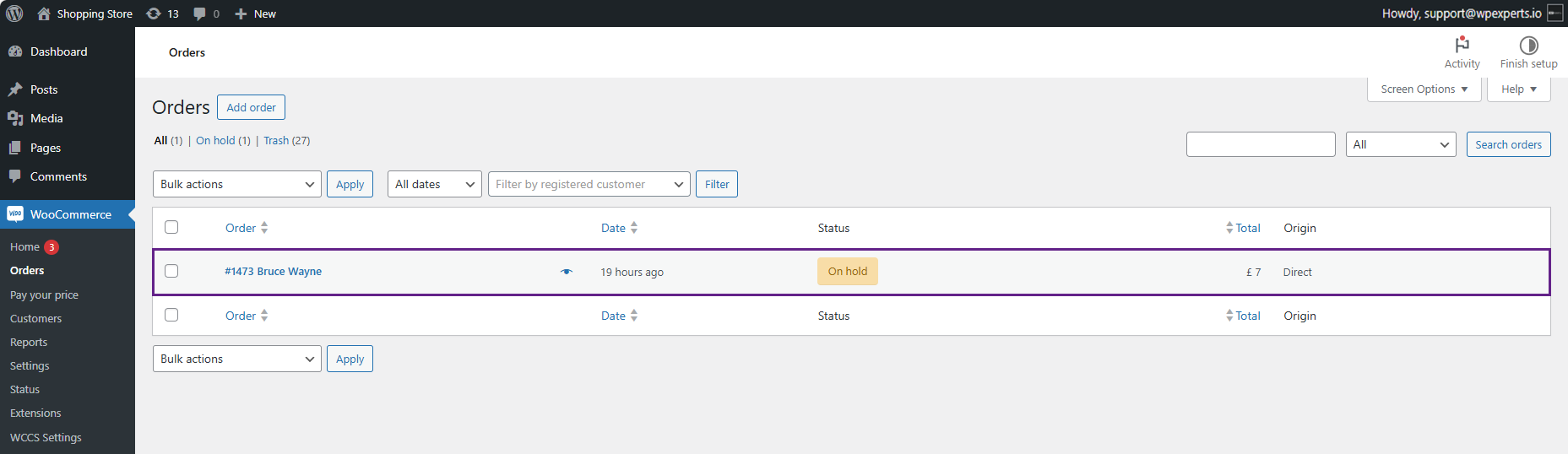The height and width of the screenshot is (454, 1568).
Task: Open Reports submenu item
Action: point(29,342)
